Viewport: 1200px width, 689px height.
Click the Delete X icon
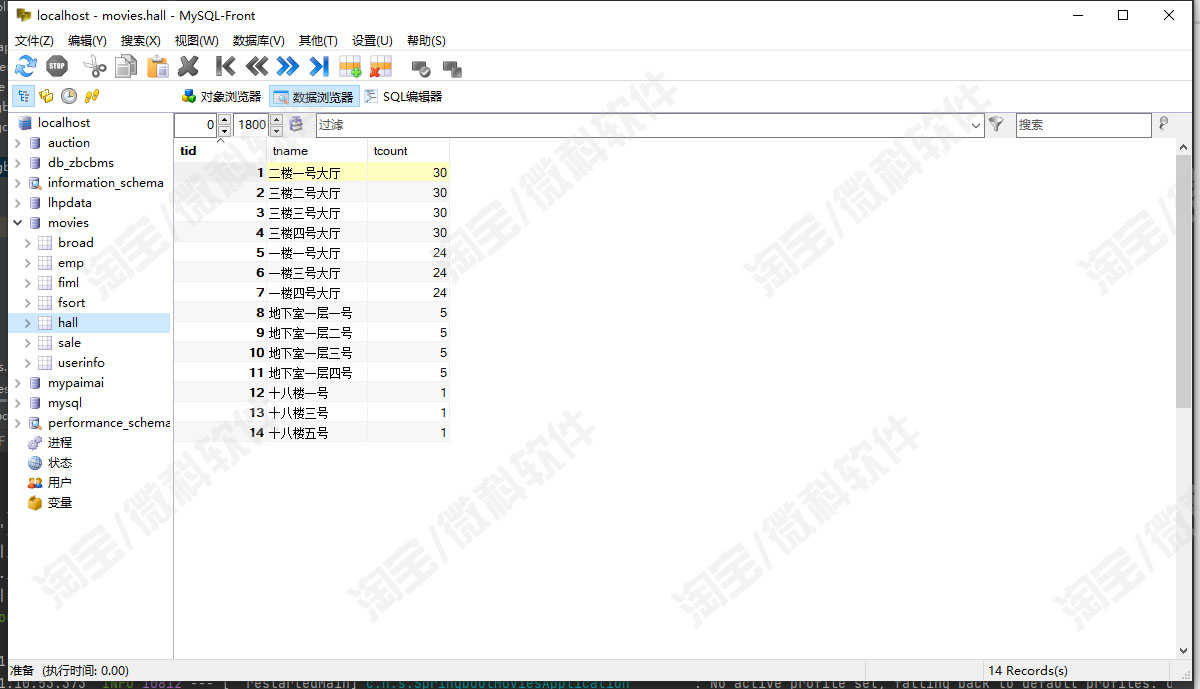pyautogui.click(x=188, y=67)
